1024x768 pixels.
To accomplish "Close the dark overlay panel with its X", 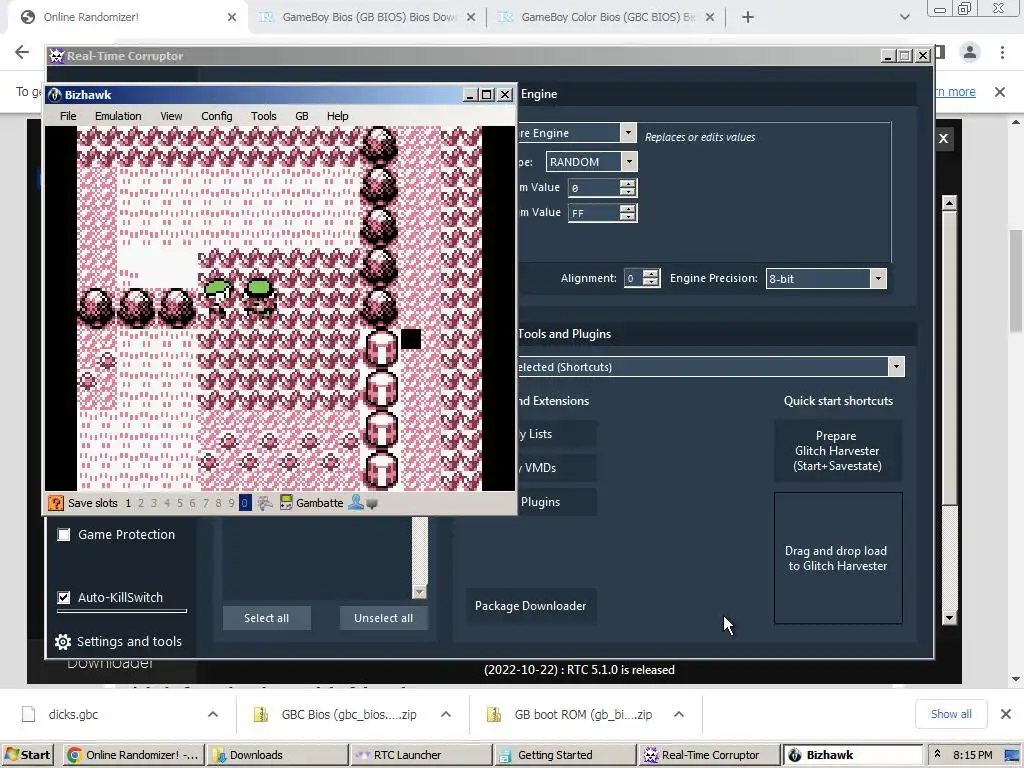I will tap(943, 138).
